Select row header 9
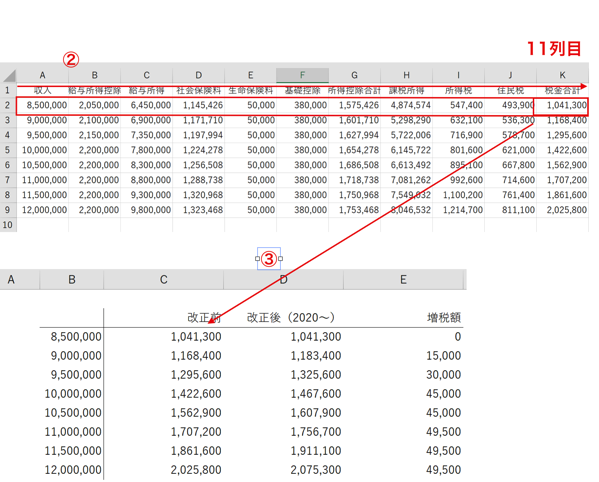This screenshot has height=482, width=599. (8, 210)
